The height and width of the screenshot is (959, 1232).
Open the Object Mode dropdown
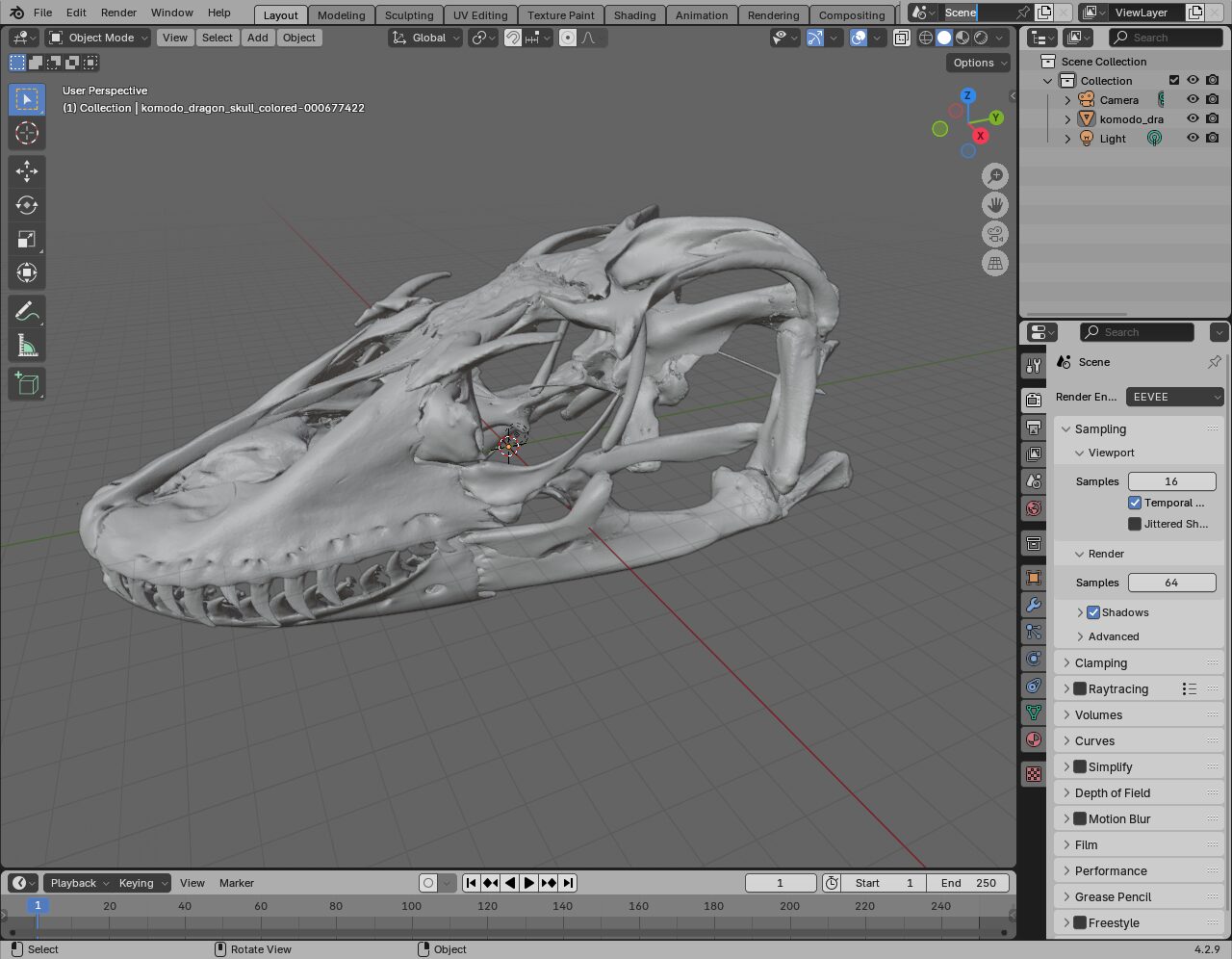pos(98,38)
